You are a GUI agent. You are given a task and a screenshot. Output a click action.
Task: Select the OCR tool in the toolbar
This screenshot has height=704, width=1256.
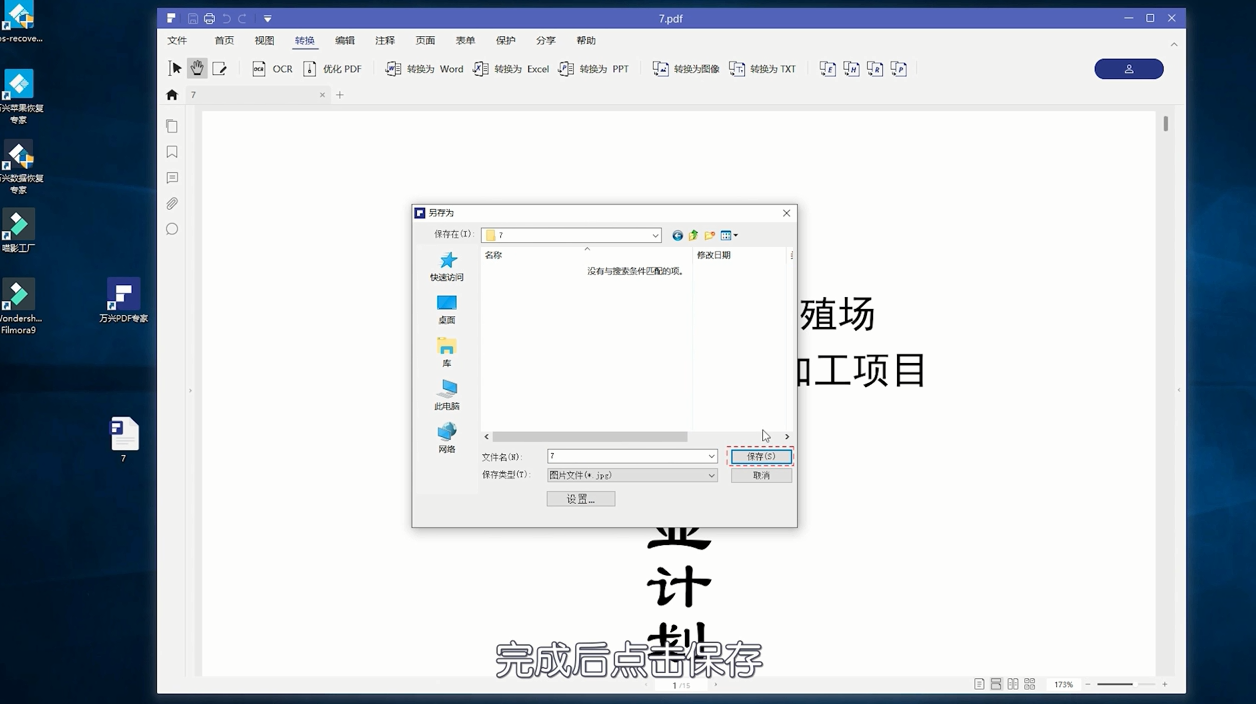pos(272,68)
